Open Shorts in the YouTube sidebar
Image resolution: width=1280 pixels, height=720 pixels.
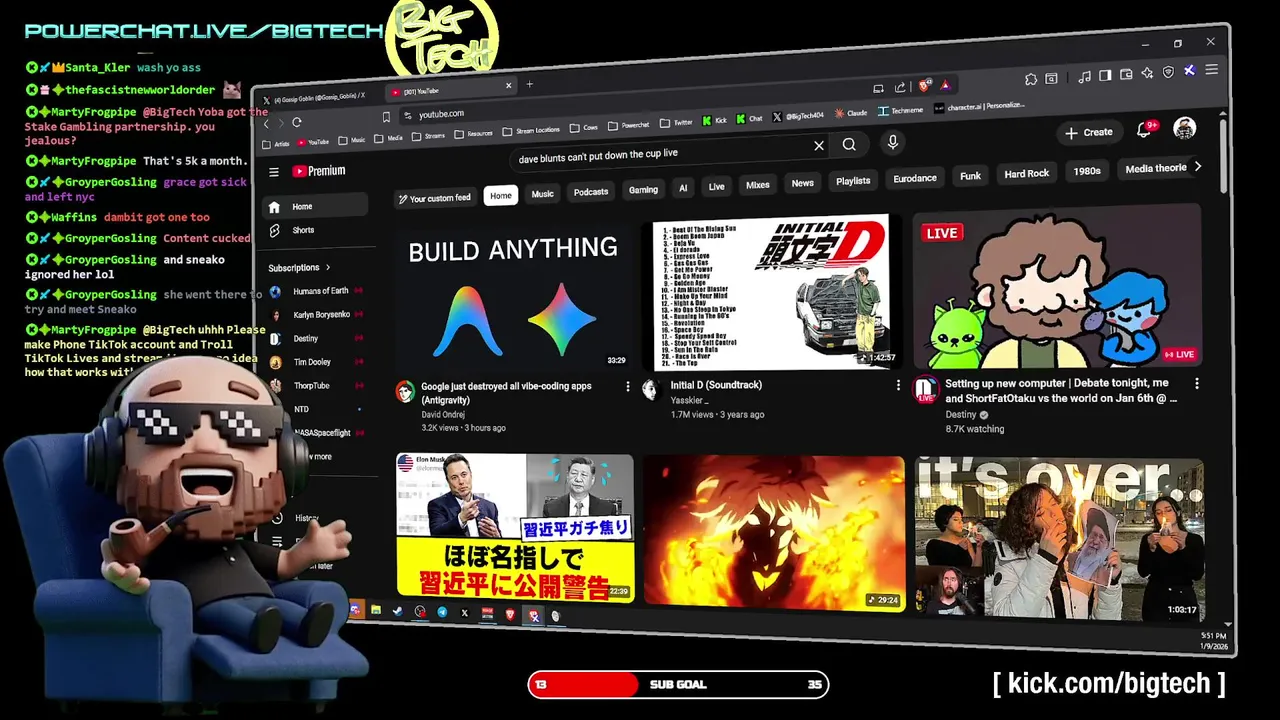click(x=303, y=230)
